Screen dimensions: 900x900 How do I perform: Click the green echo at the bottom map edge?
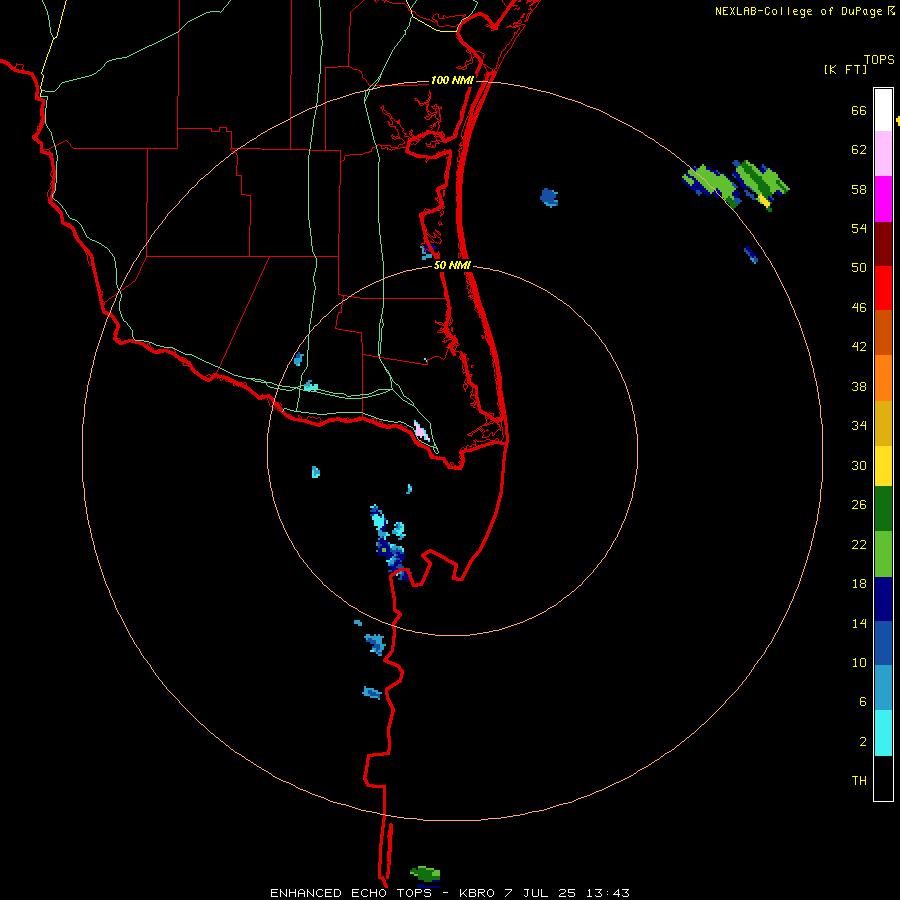click(425, 874)
